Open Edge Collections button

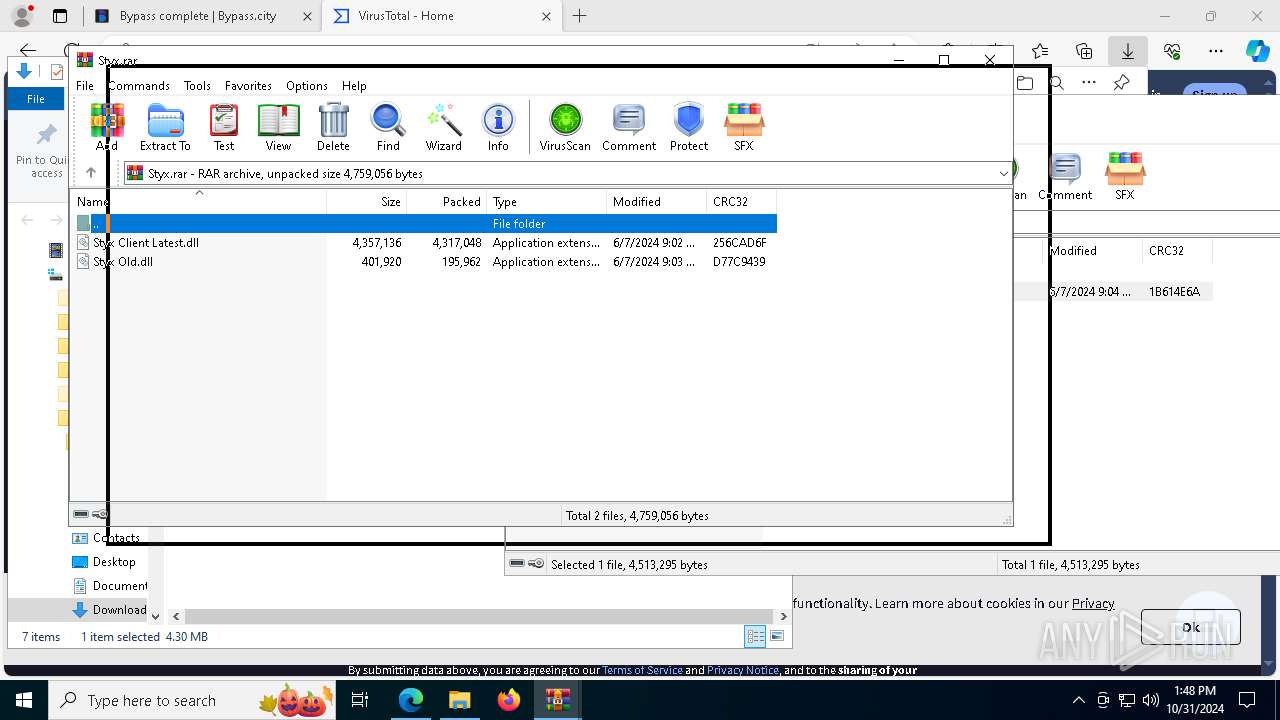coord(1084,51)
